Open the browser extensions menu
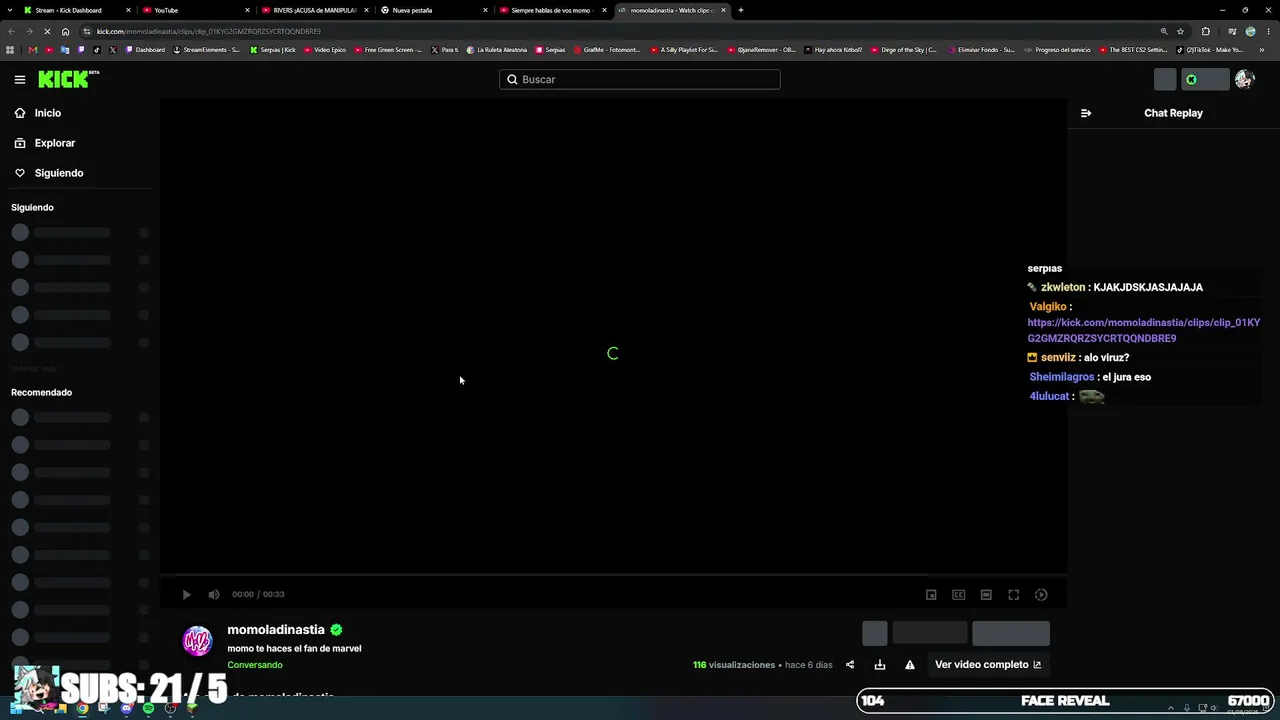This screenshot has width=1280, height=720. click(x=1205, y=31)
